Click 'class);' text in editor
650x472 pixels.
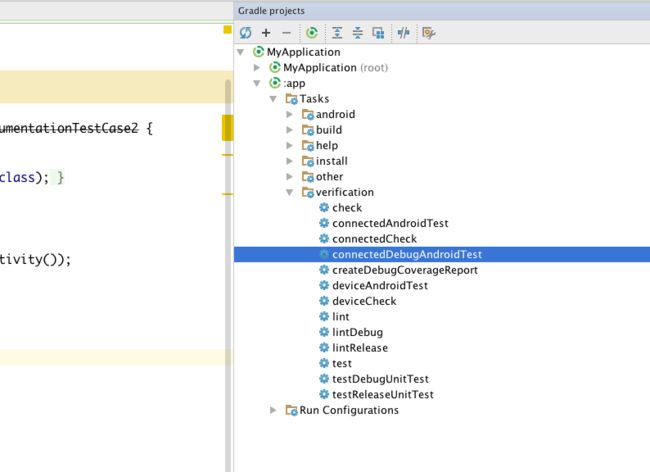click(x=24, y=178)
